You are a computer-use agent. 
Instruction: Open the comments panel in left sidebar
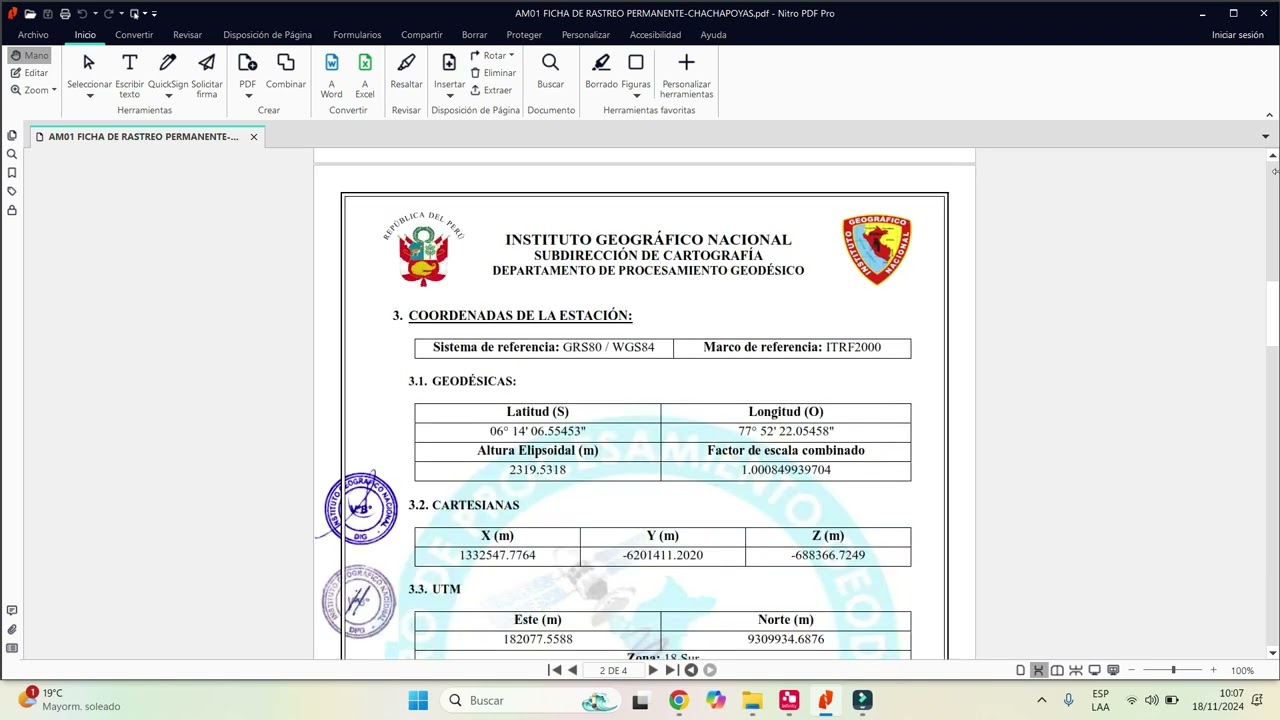12,611
